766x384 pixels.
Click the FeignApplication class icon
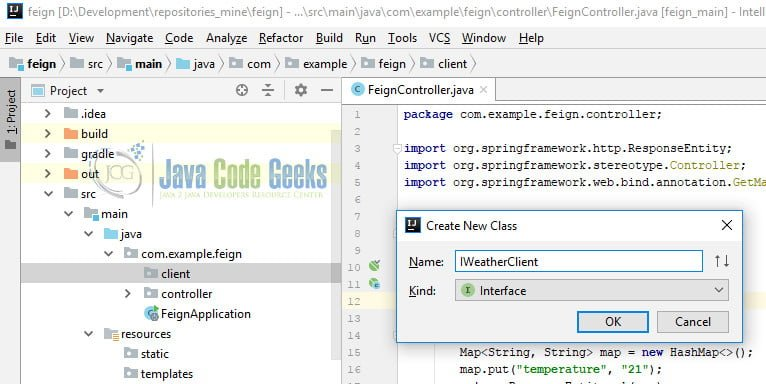(151, 314)
